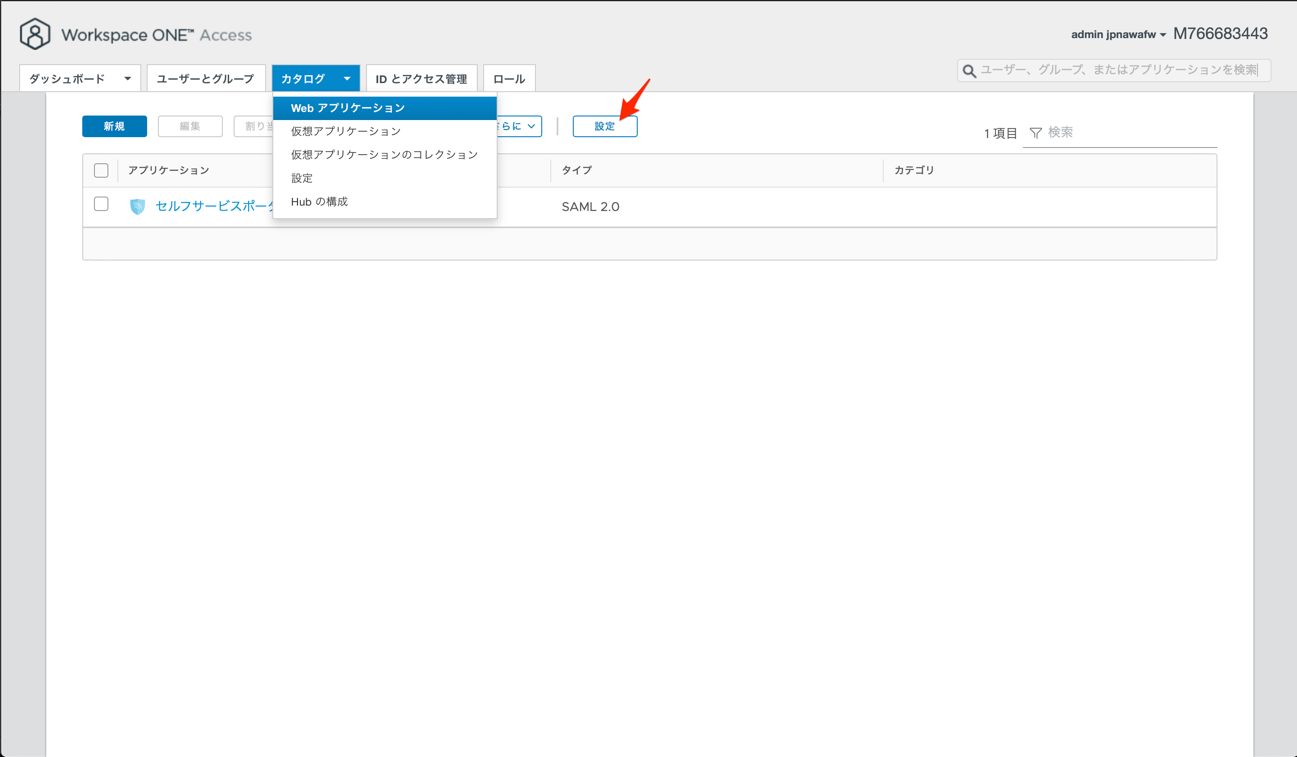The image size is (1297, 757).
Task: Click the shield icon for セルフサービスポータル app
Action: click(x=138, y=206)
